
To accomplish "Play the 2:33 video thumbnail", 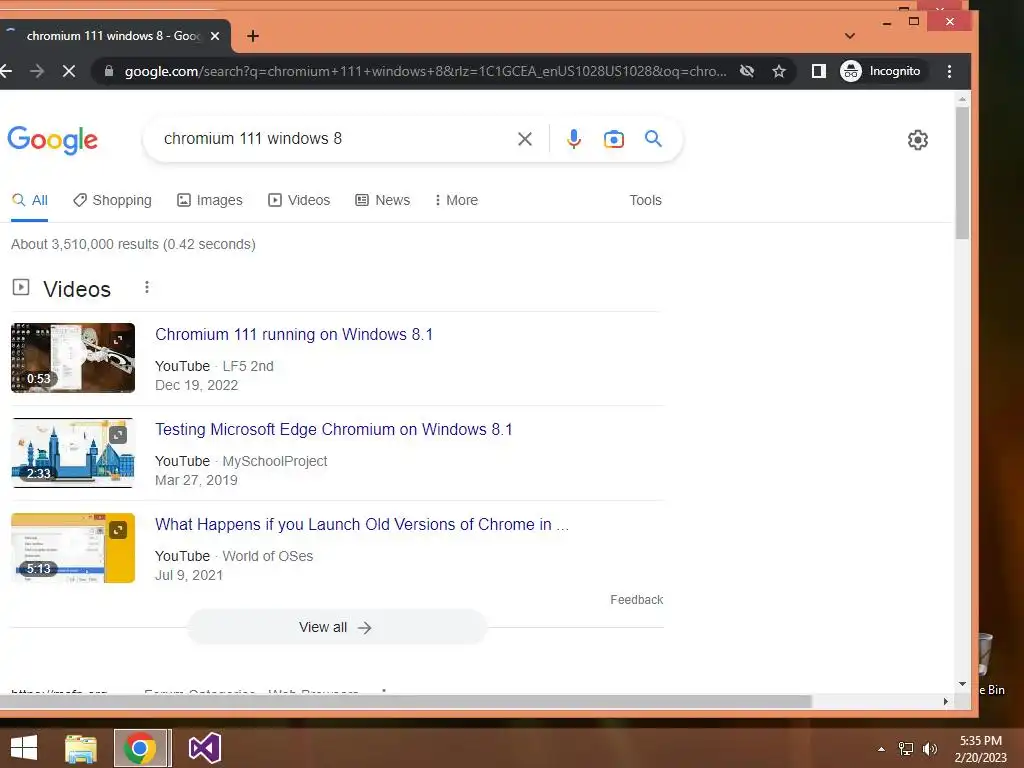I will point(73,453).
